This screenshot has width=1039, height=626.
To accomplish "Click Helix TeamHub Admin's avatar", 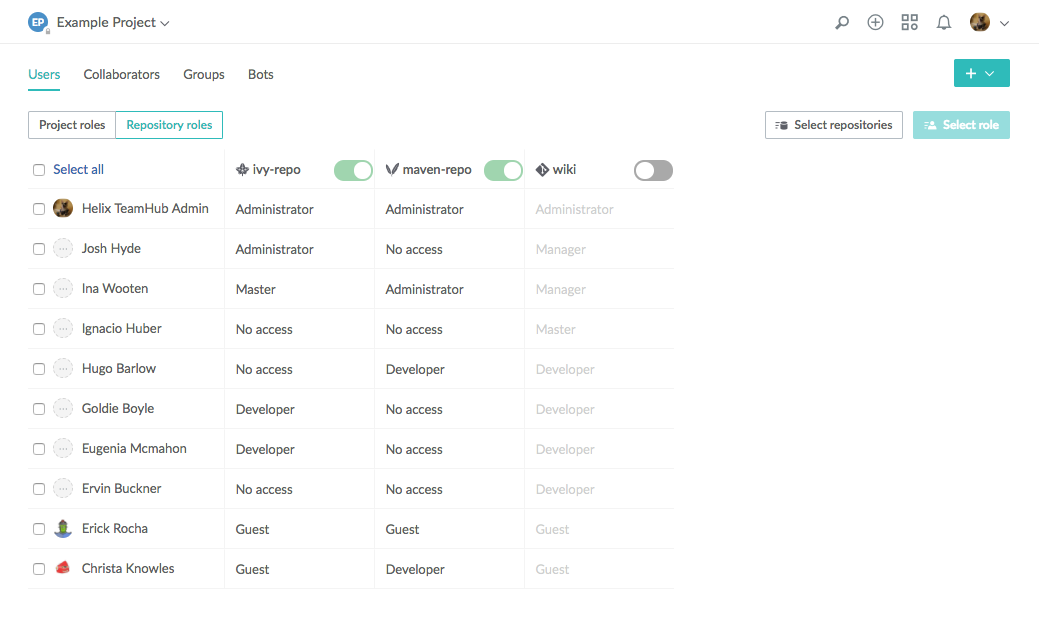I will point(63,209).
